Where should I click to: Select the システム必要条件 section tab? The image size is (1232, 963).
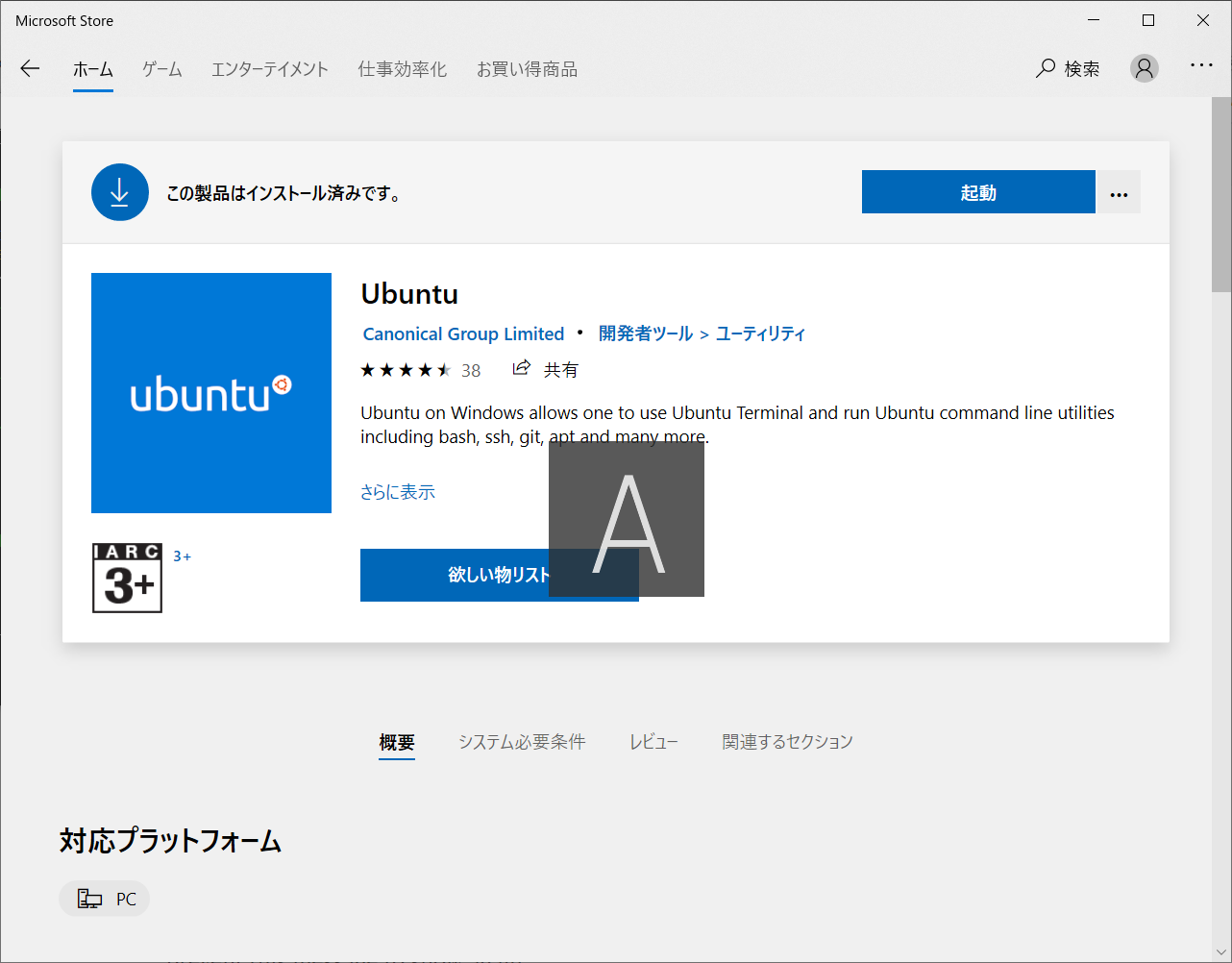click(x=522, y=742)
